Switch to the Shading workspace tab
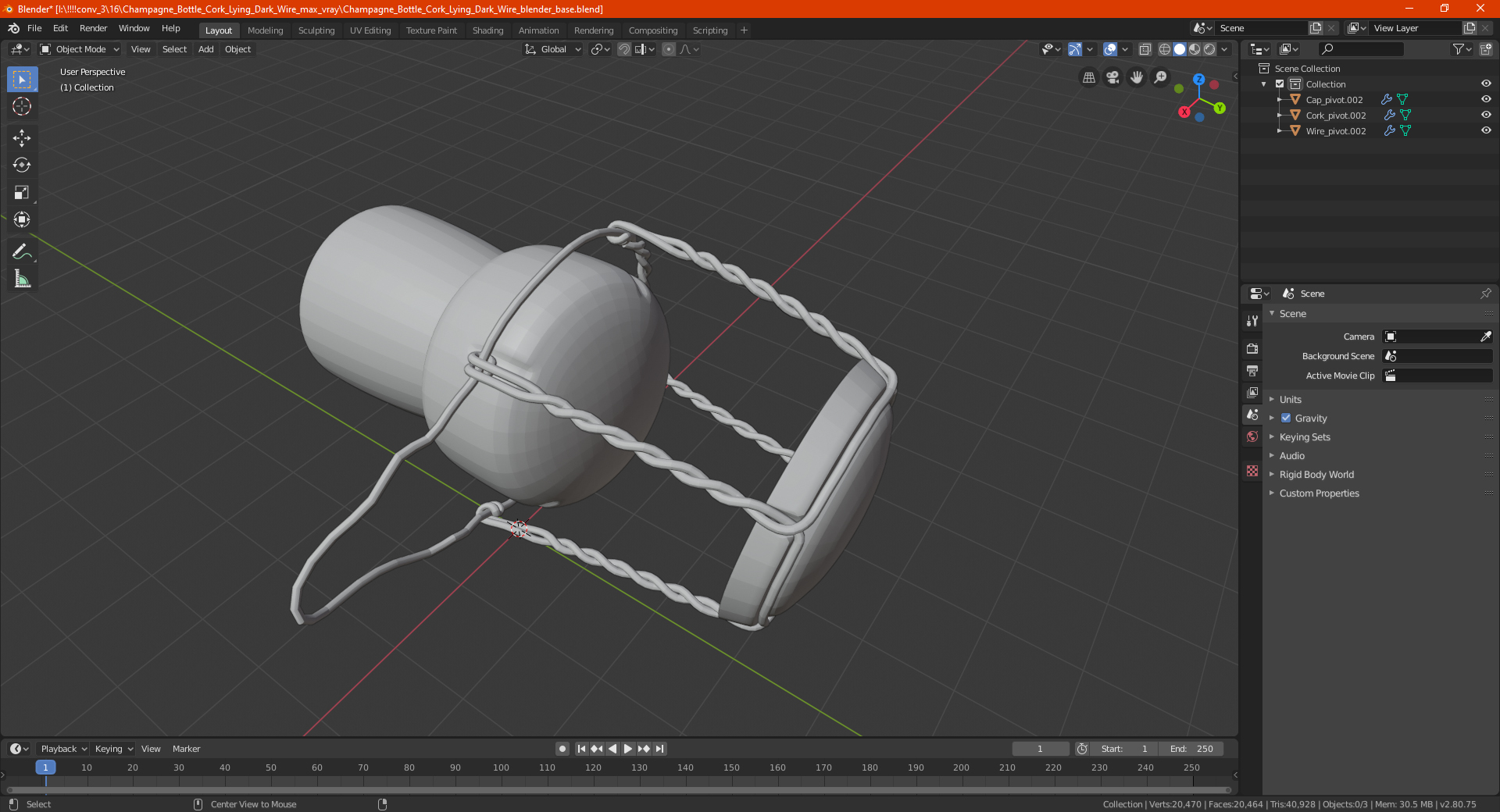This screenshot has width=1500, height=812. (487, 30)
